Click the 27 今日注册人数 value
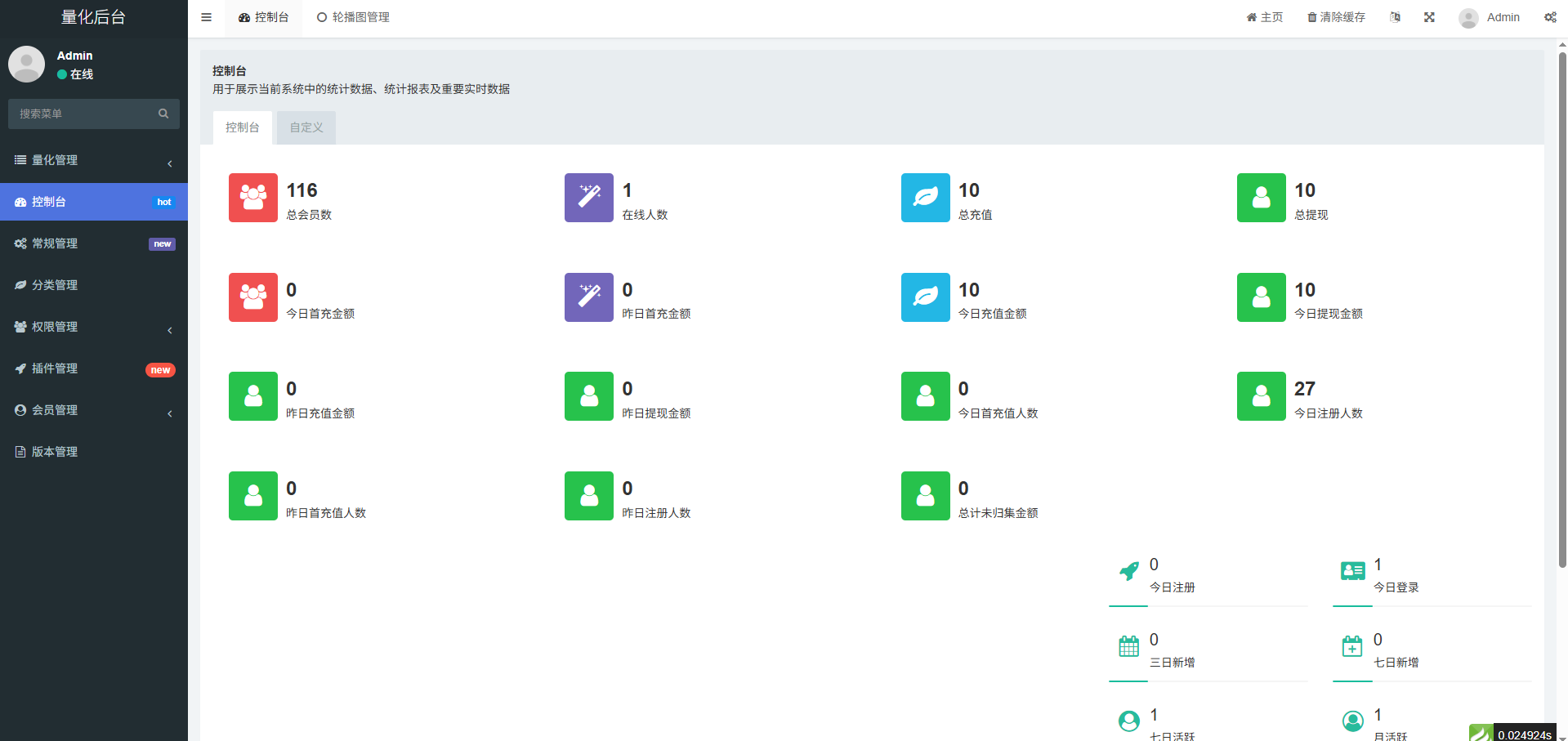 [1305, 389]
